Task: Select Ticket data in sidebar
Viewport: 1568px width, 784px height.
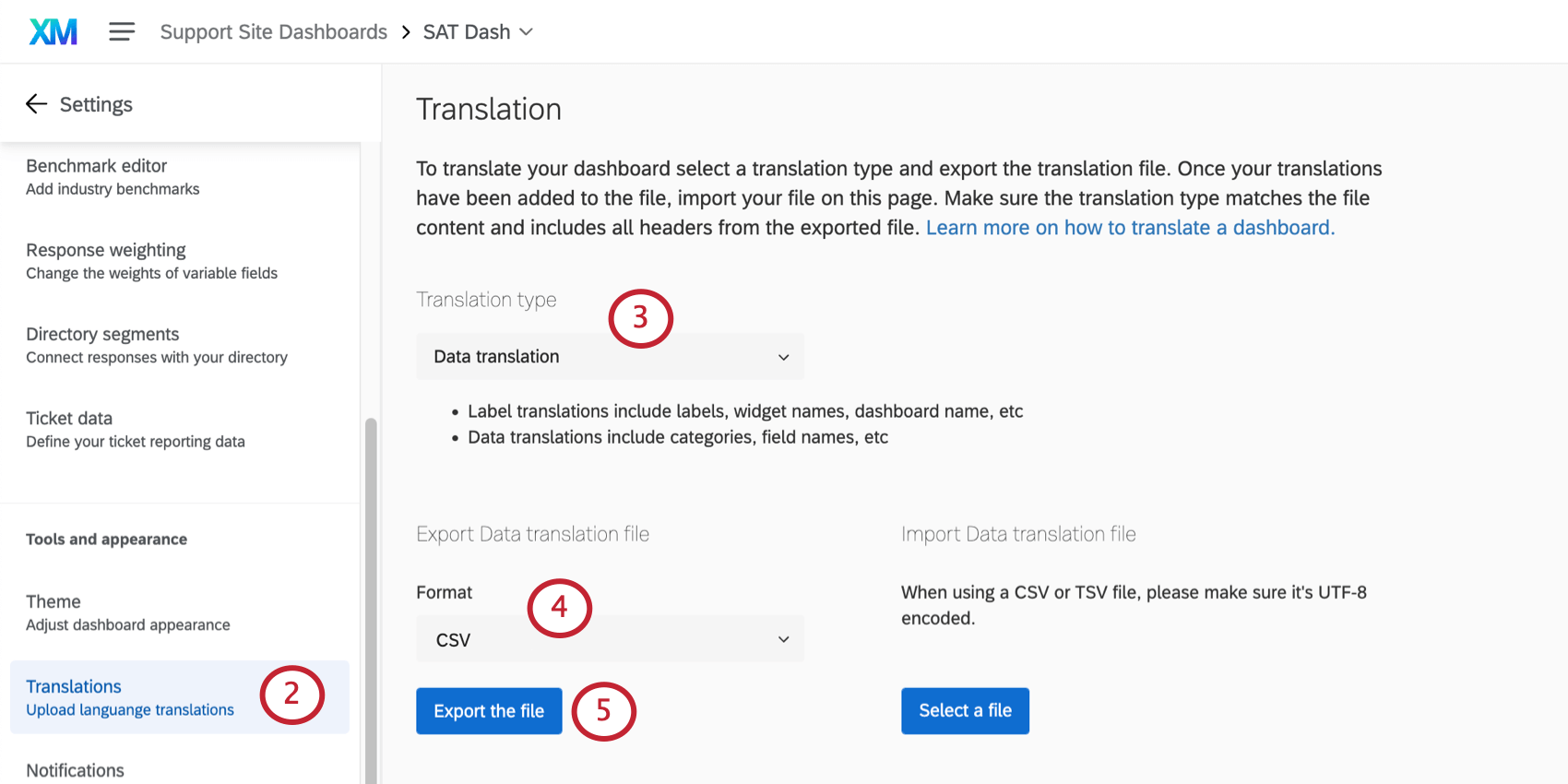Action: tap(69, 419)
